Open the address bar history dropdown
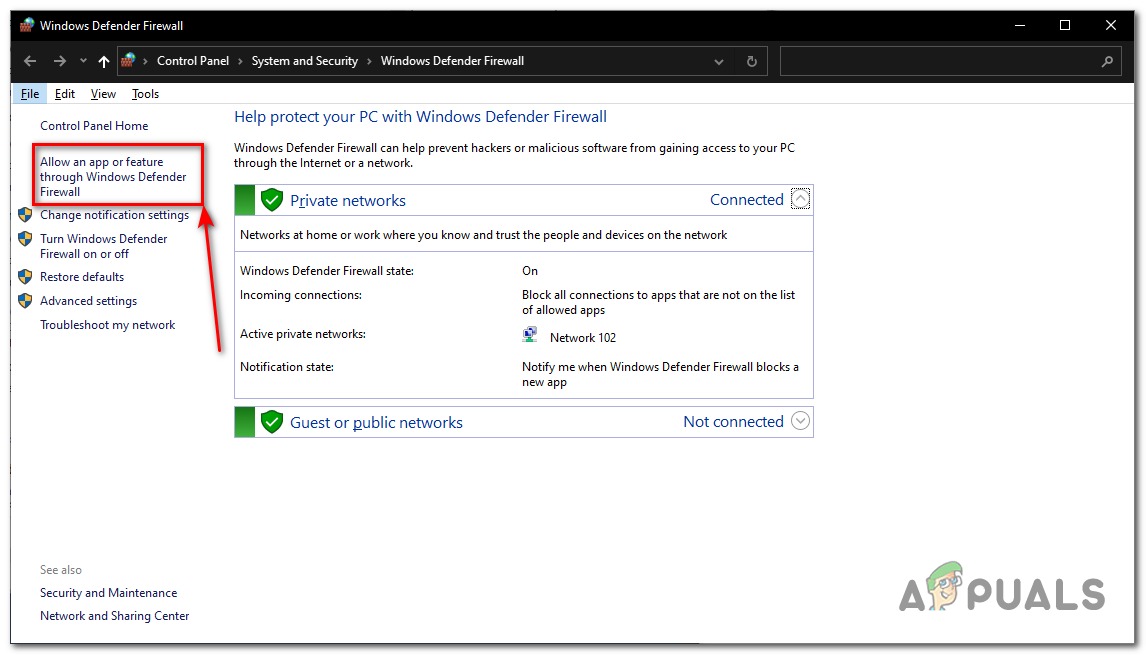This screenshot has width=1146, height=655. pos(719,61)
